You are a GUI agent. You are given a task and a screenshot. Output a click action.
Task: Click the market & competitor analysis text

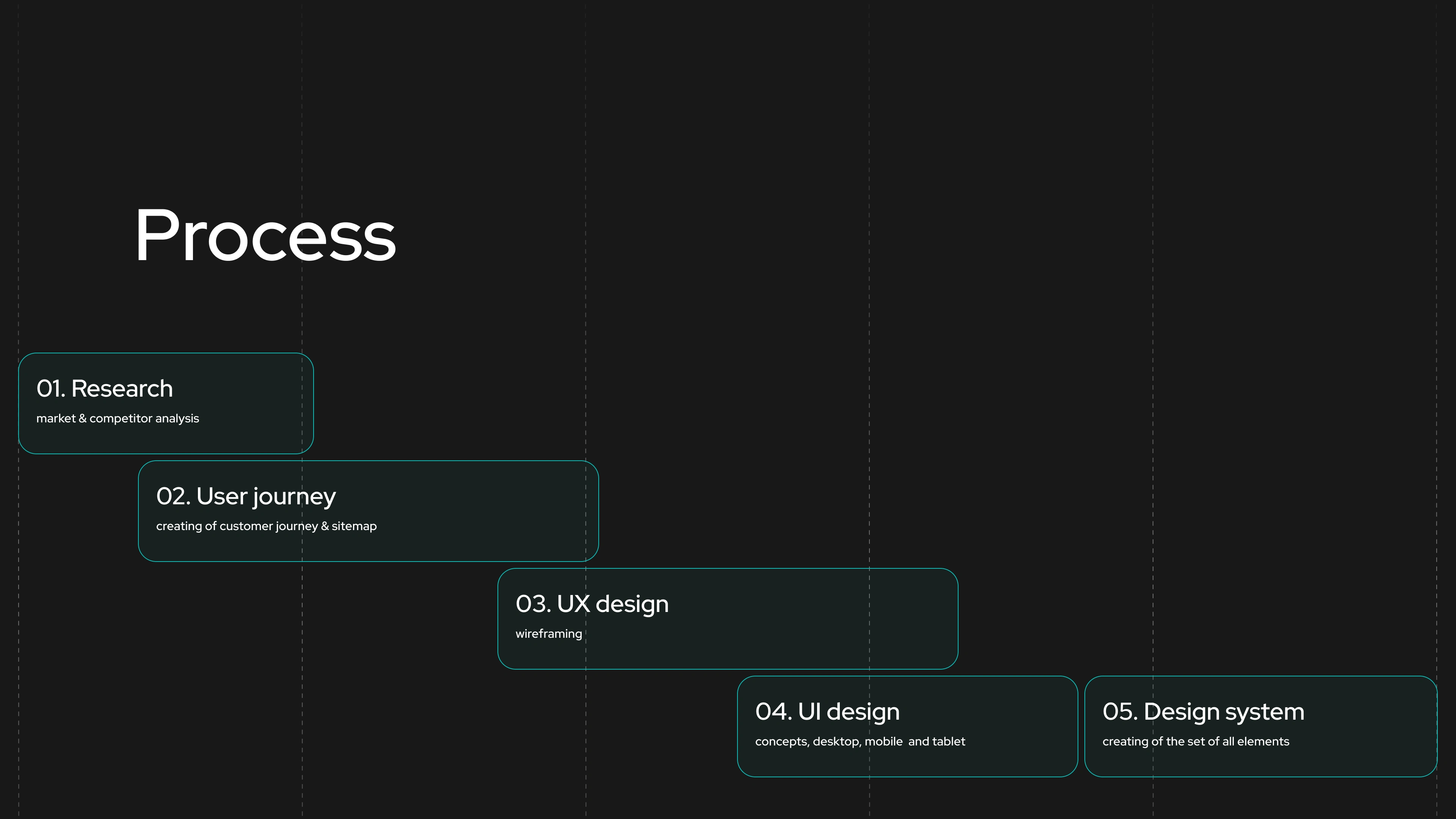click(118, 419)
